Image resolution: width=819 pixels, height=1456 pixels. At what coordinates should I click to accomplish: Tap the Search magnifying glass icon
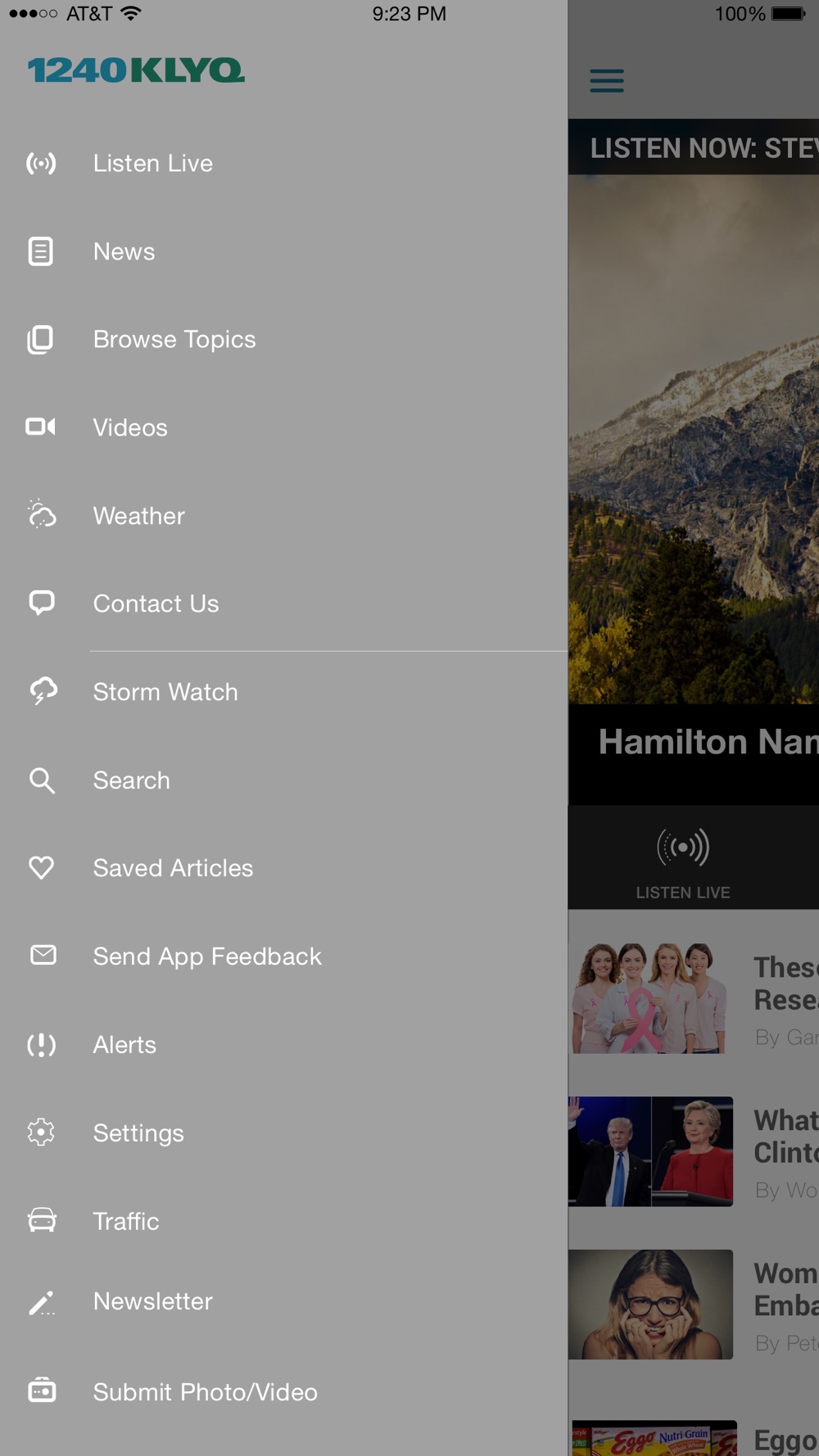click(42, 780)
